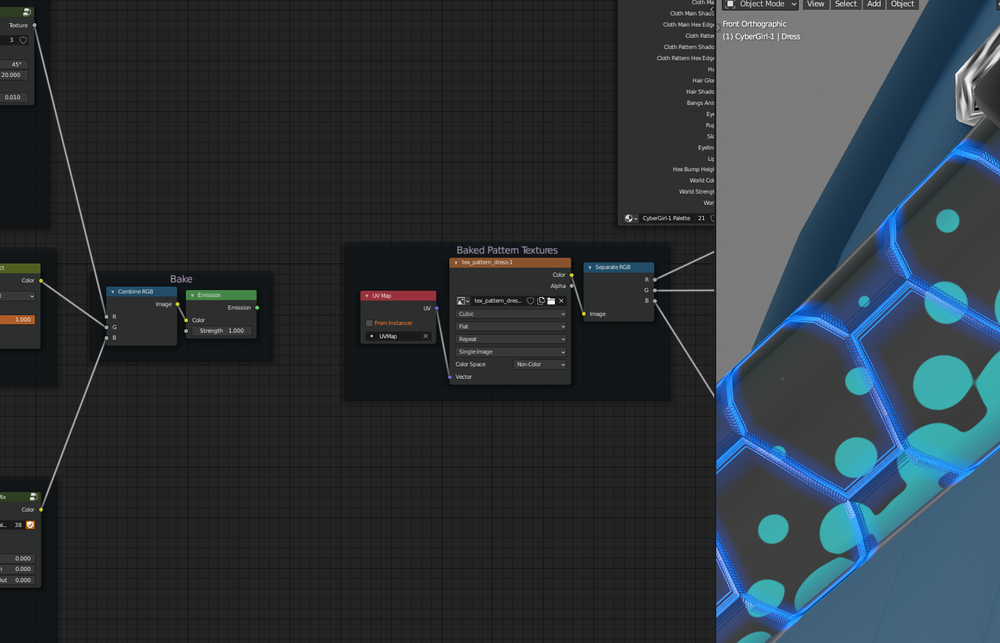Viewport: 1000px width, 643px height.
Task: Open the Add menu in the 3D viewport
Action: click(874, 4)
